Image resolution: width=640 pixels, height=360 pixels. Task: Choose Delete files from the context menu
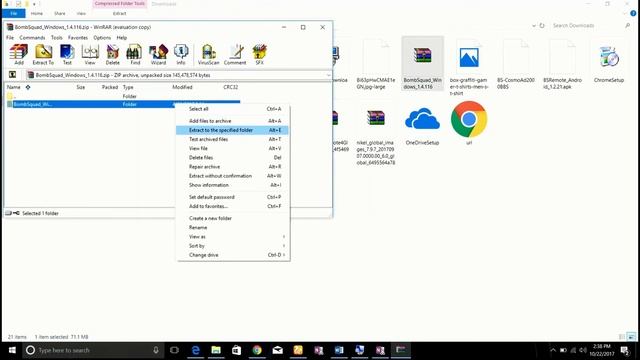point(233,158)
